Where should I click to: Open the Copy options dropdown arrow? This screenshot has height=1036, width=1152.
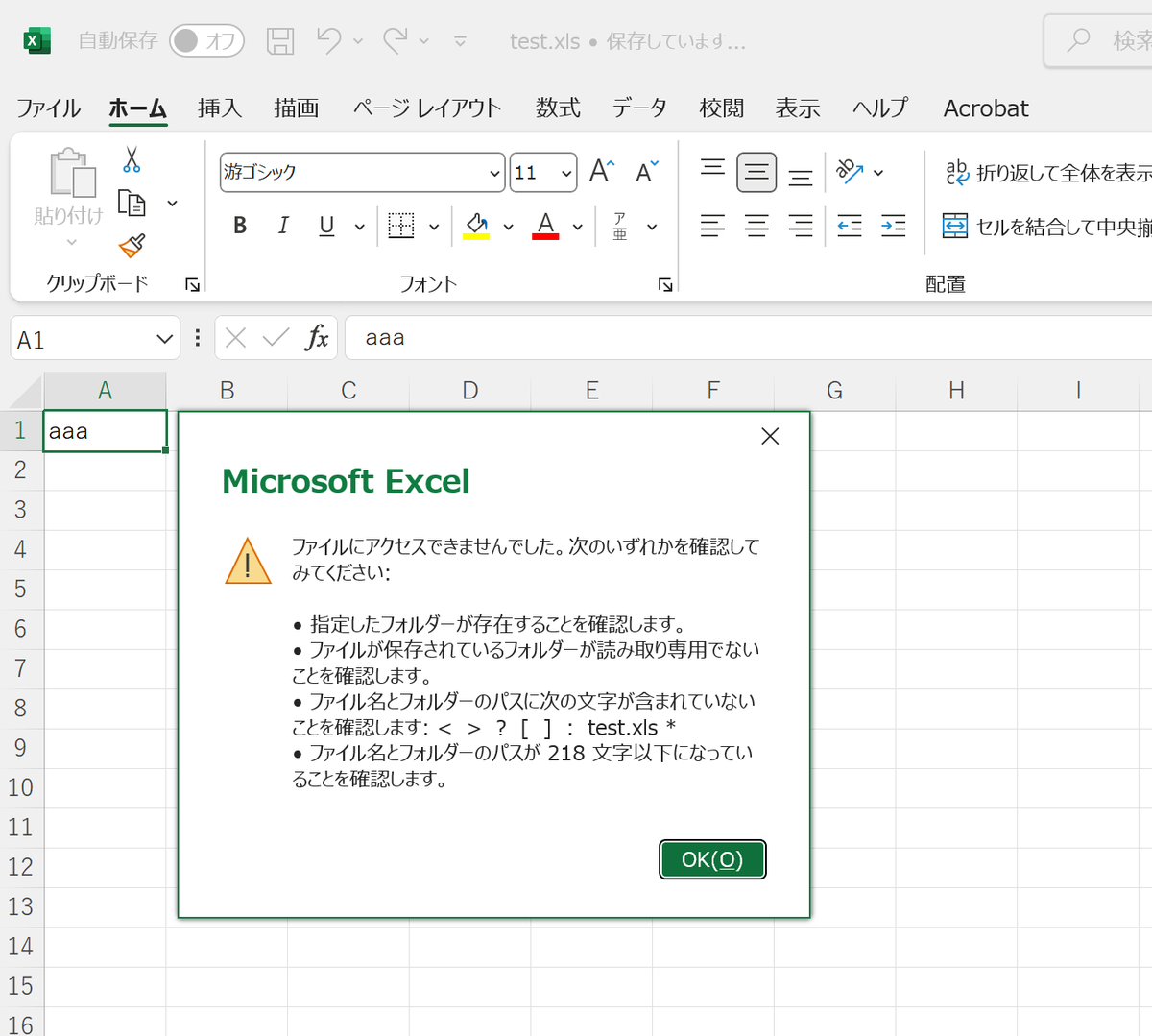[173, 204]
